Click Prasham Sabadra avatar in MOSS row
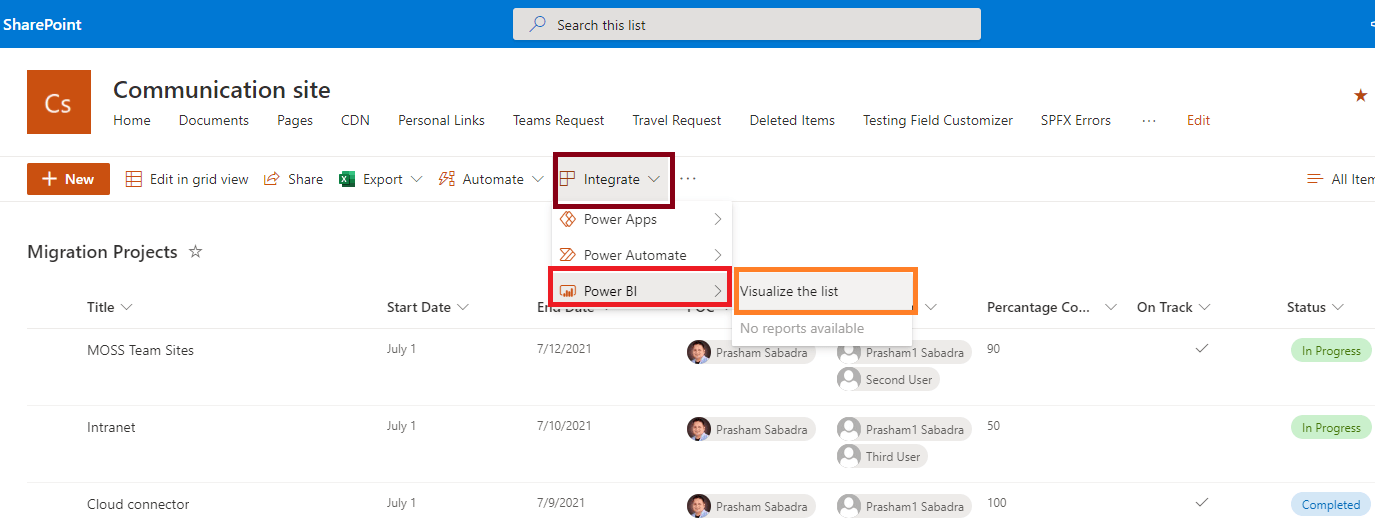 coord(699,351)
